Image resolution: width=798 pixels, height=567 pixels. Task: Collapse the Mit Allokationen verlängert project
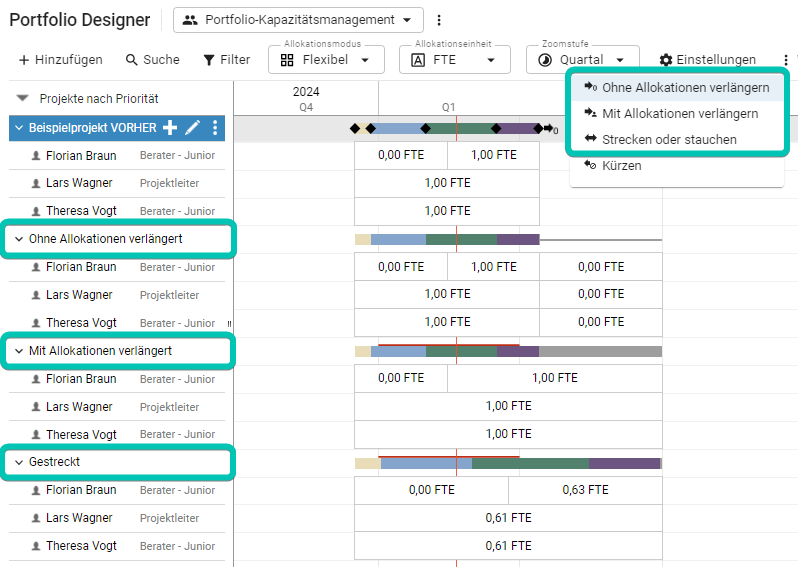(x=19, y=351)
